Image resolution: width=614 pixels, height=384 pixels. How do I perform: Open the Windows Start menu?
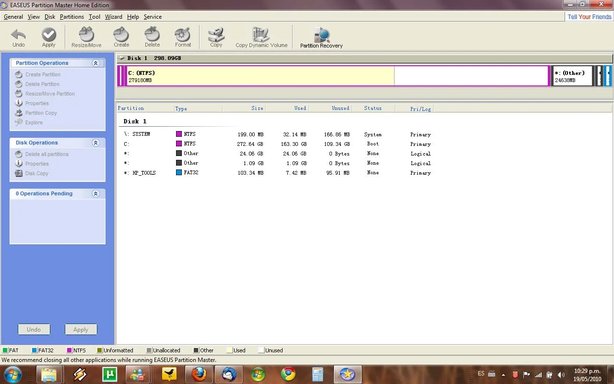(x=13, y=375)
